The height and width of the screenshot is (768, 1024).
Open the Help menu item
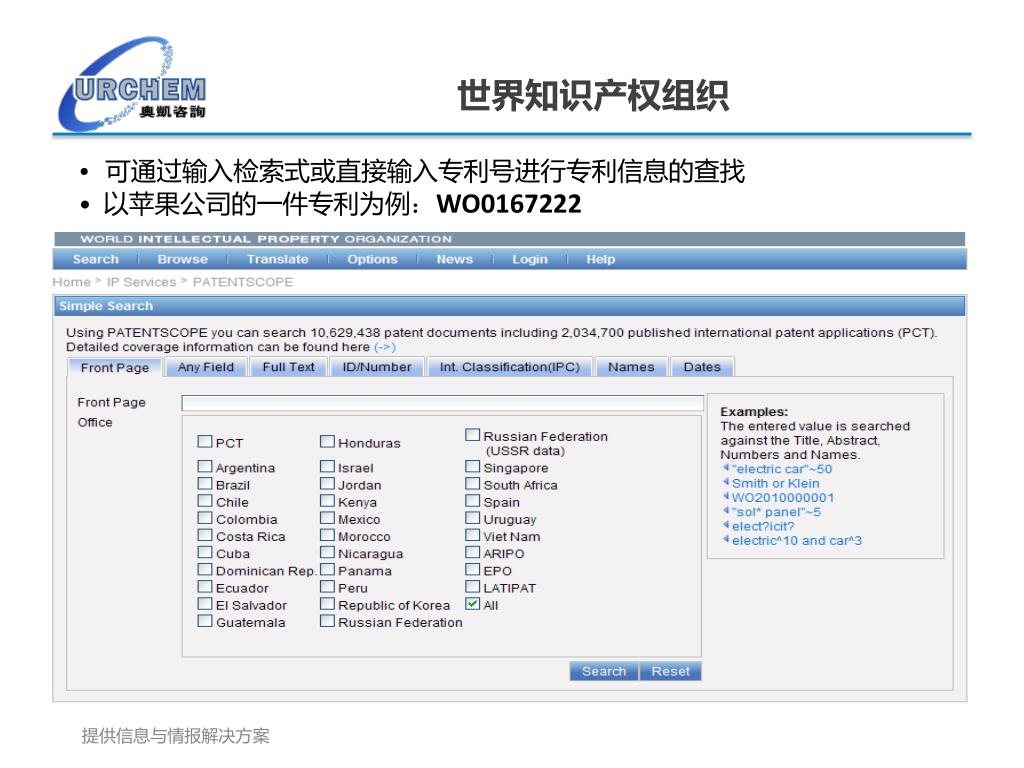pos(600,259)
